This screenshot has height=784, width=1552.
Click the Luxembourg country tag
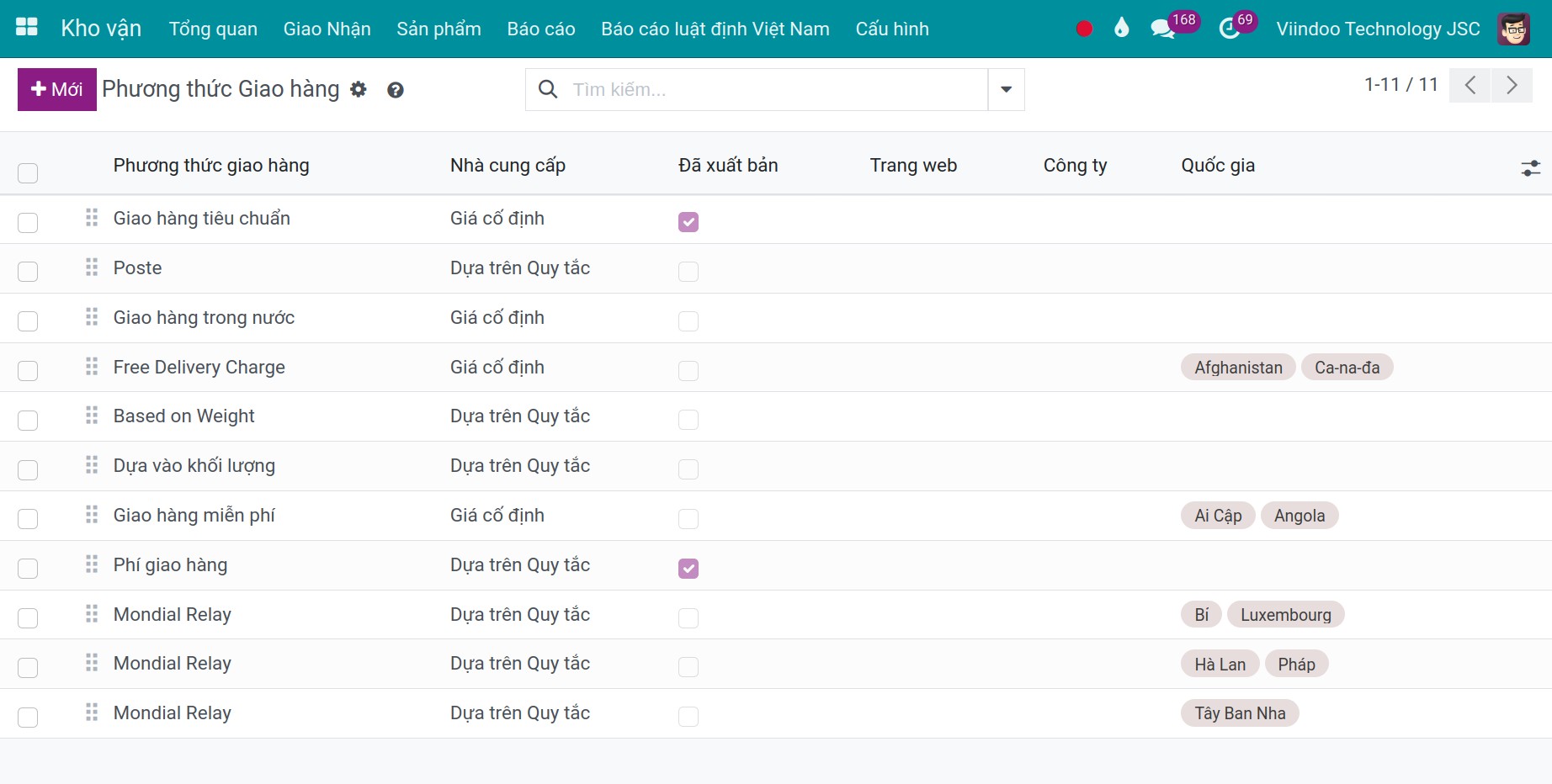pos(1285,615)
